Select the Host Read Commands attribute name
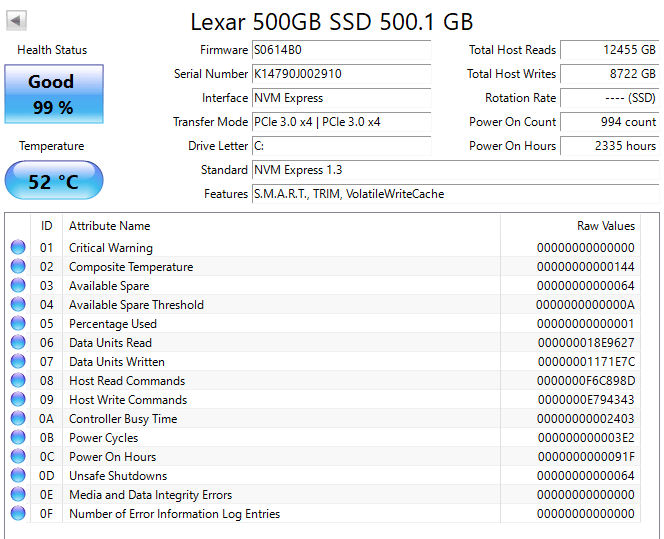 (x=127, y=381)
